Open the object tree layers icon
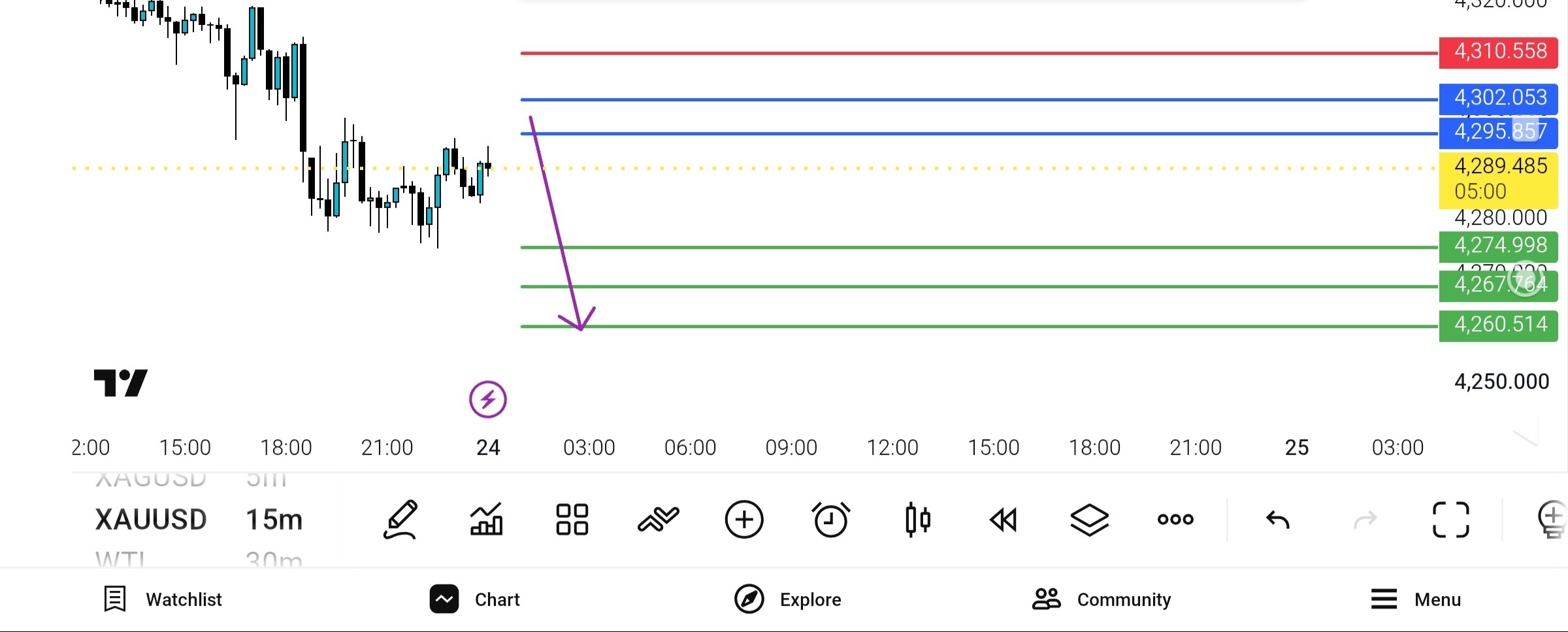The height and width of the screenshot is (632, 1568). [x=1090, y=520]
